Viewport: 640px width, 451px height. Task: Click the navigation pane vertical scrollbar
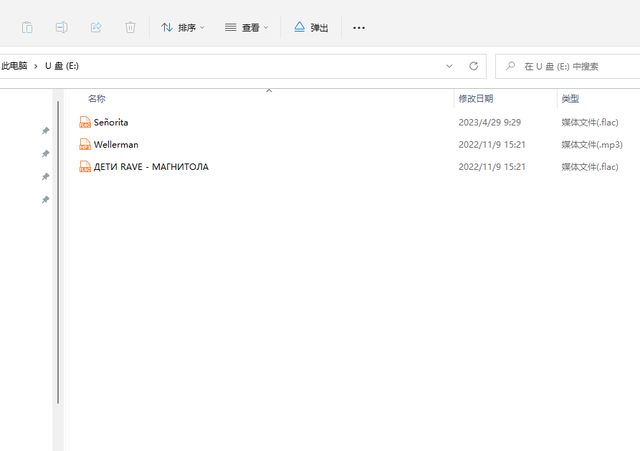point(58,252)
